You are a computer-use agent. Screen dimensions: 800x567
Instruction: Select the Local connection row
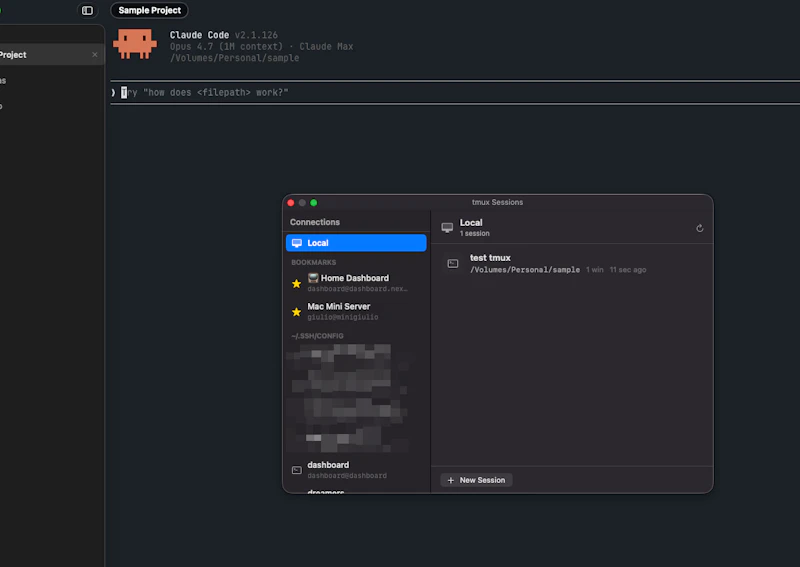356,243
